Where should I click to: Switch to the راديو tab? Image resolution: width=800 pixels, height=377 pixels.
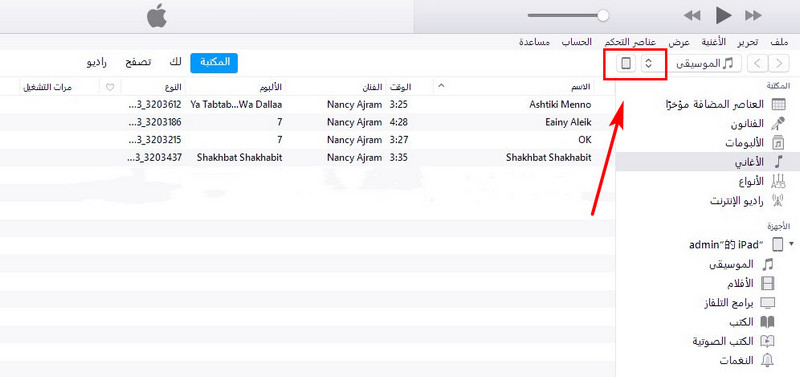[96, 63]
